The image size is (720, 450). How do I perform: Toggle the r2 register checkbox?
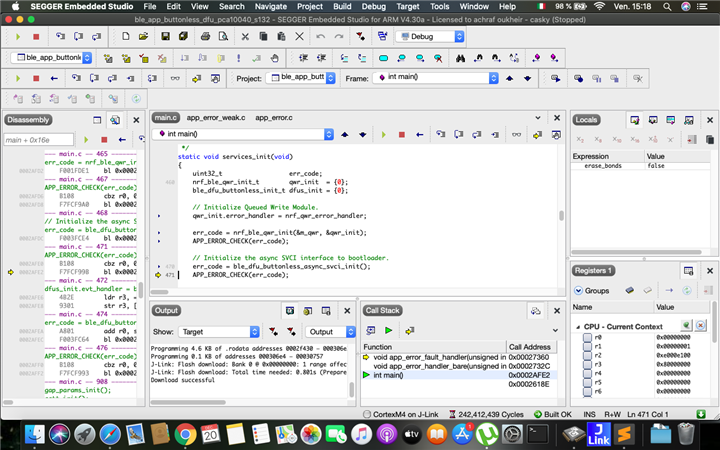(587, 355)
